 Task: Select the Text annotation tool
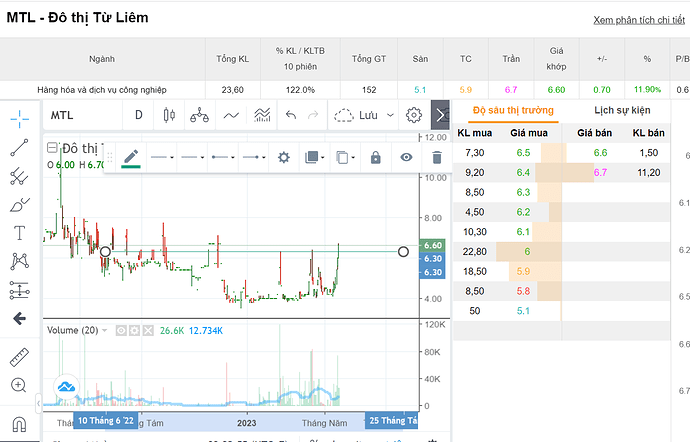[x=19, y=233]
